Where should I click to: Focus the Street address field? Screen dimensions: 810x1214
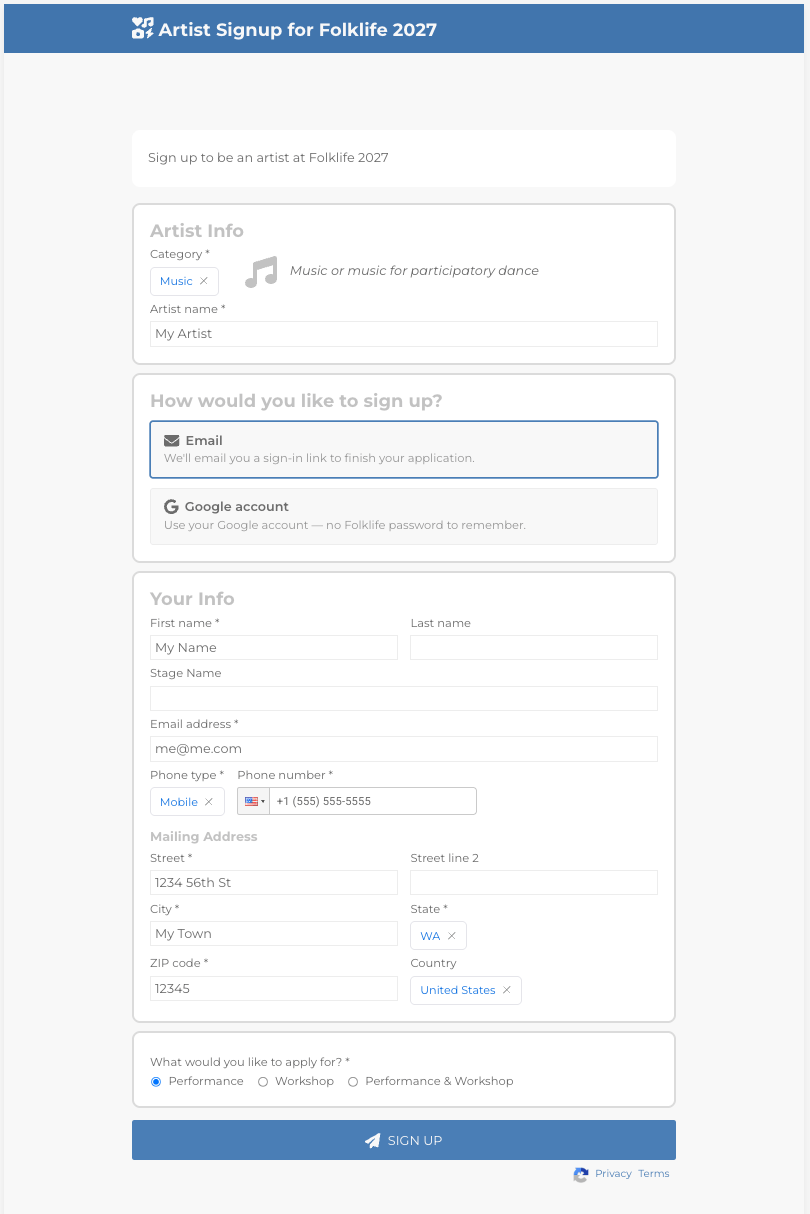pyautogui.click(x=274, y=883)
